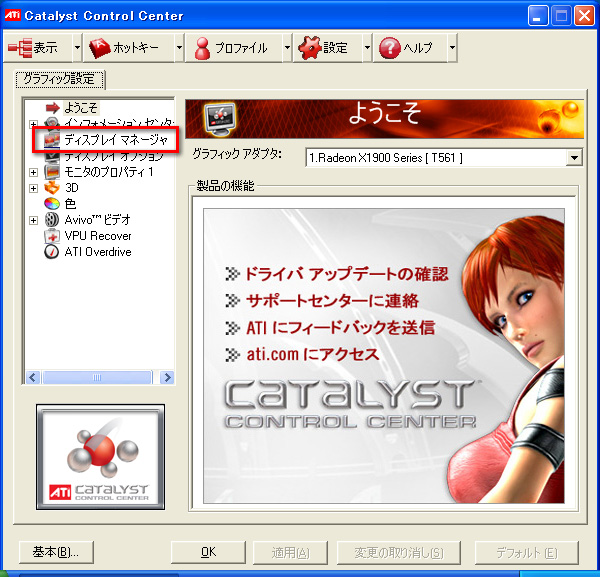This screenshot has height=577, width=600.
Task: Select Avivo ビデオ in the tree
Action: point(98,220)
